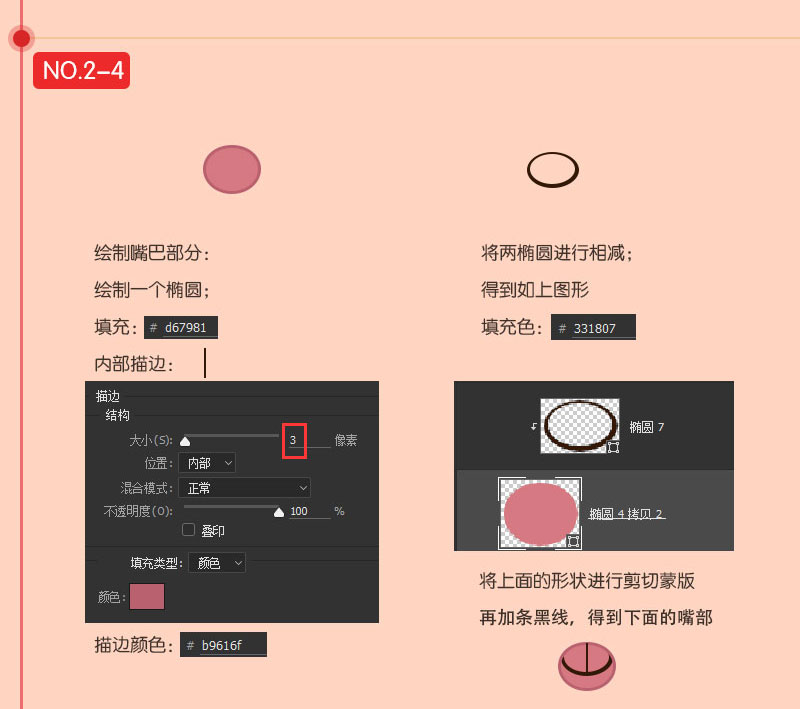Select the 椭圆 4 拷贝 2 layer name
This screenshot has height=709, width=800.
(x=627, y=514)
